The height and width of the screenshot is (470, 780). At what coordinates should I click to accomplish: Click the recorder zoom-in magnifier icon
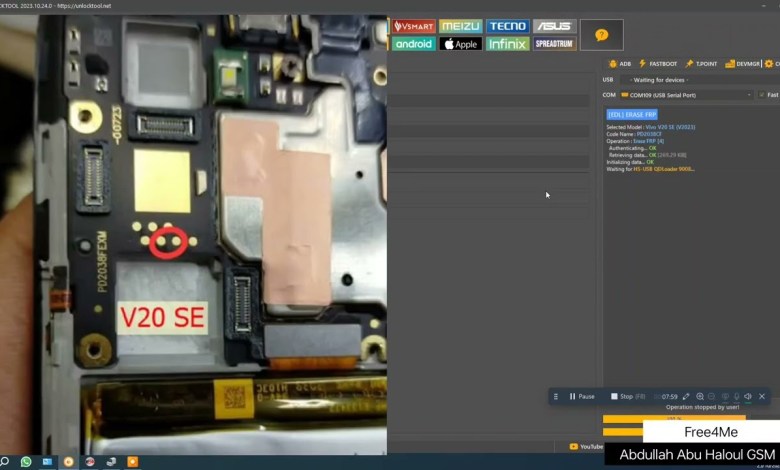tap(700, 397)
